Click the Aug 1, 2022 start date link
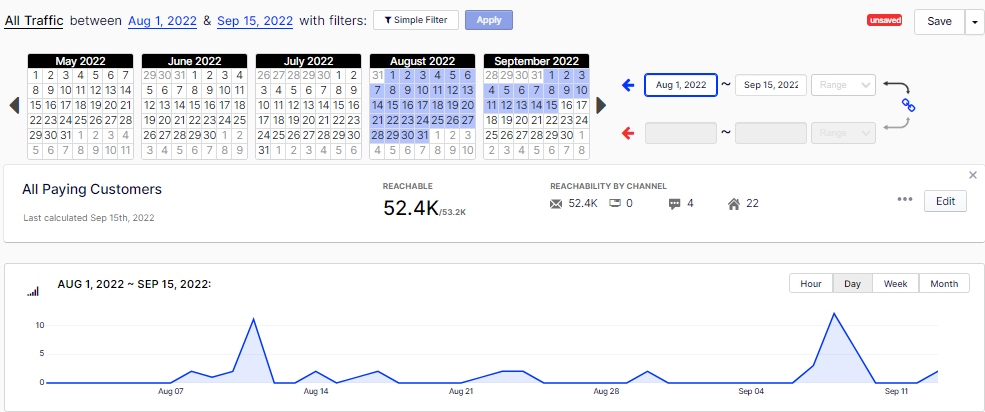 pos(164,21)
